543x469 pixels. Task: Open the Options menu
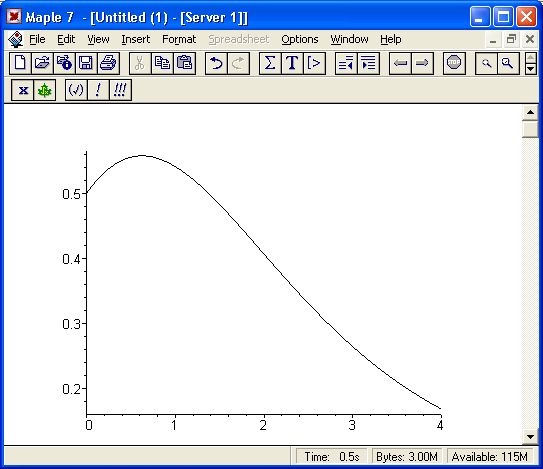pyautogui.click(x=300, y=39)
